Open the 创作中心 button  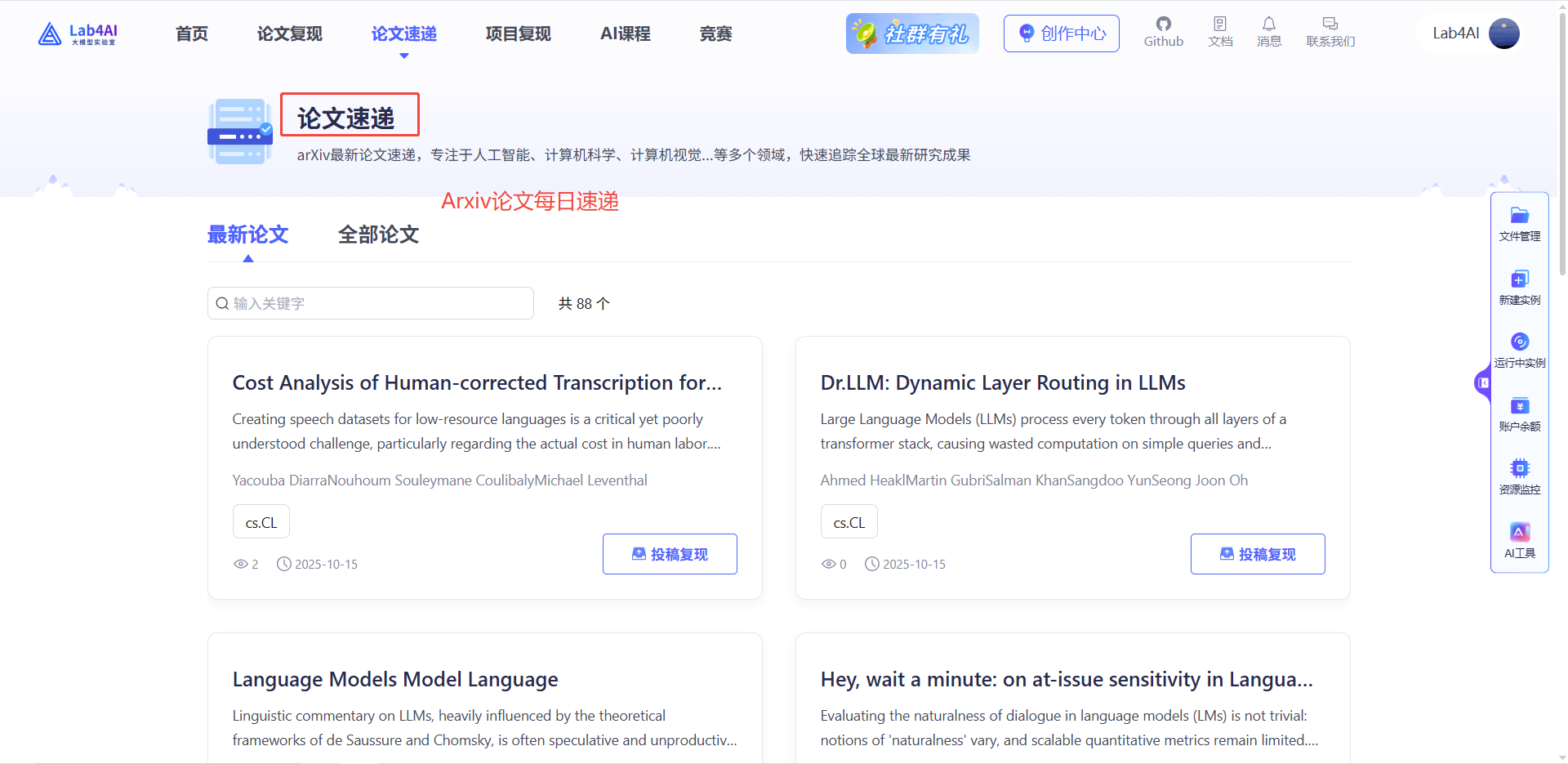pyautogui.click(x=1061, y=34)
